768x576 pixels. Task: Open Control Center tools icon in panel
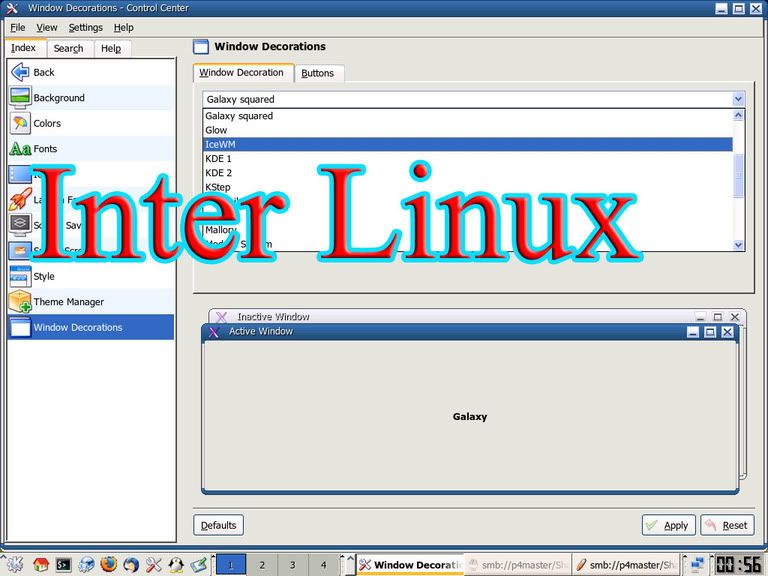153,565
